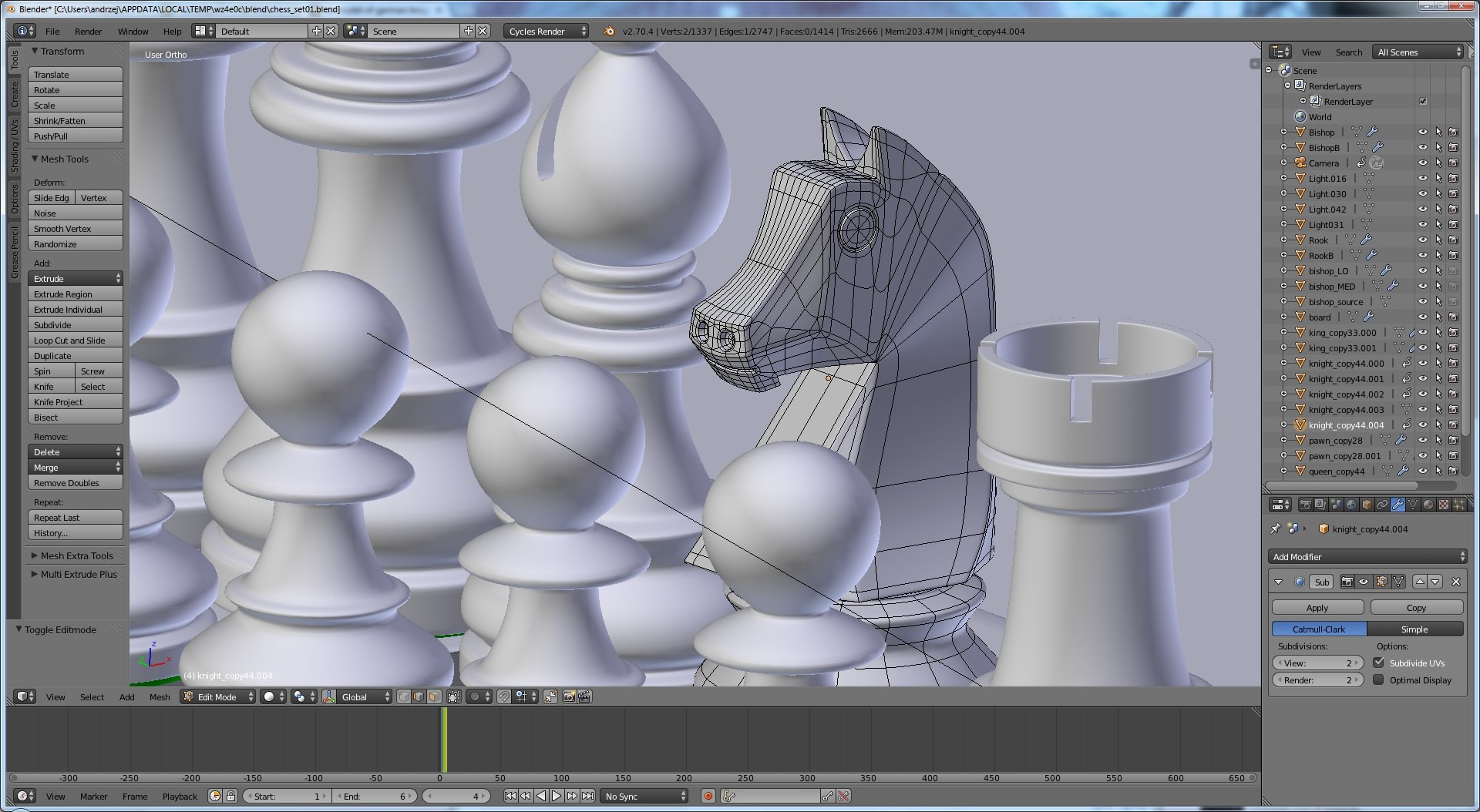
Task: Open the Render menu
Action: tap(88, 31)
